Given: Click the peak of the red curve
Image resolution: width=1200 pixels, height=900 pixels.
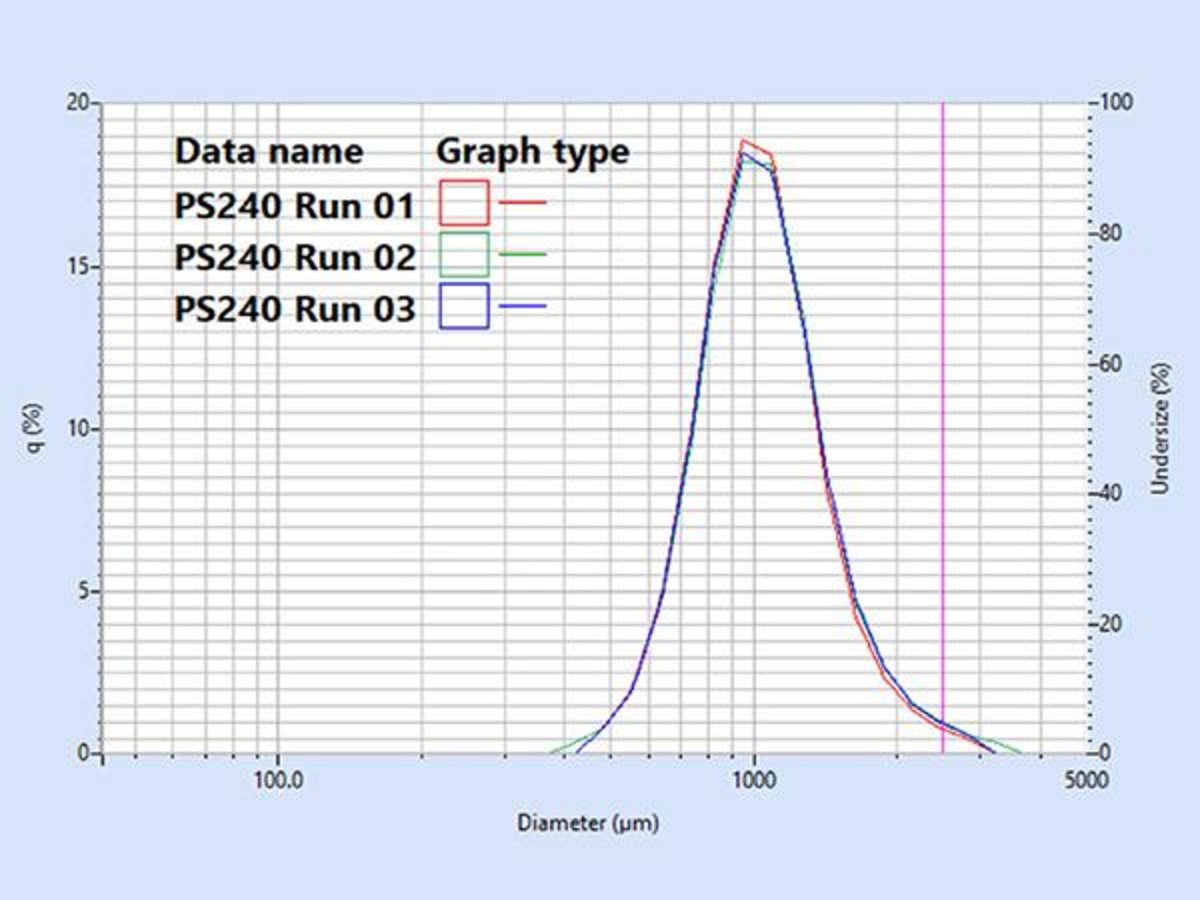Looking at the screenshot, I should coord(743,141).
